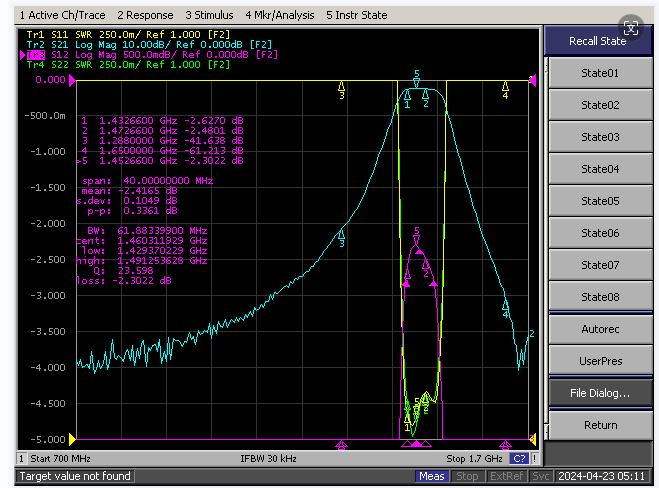Click the yellow reference triangle at -5.000

(72, 440)
